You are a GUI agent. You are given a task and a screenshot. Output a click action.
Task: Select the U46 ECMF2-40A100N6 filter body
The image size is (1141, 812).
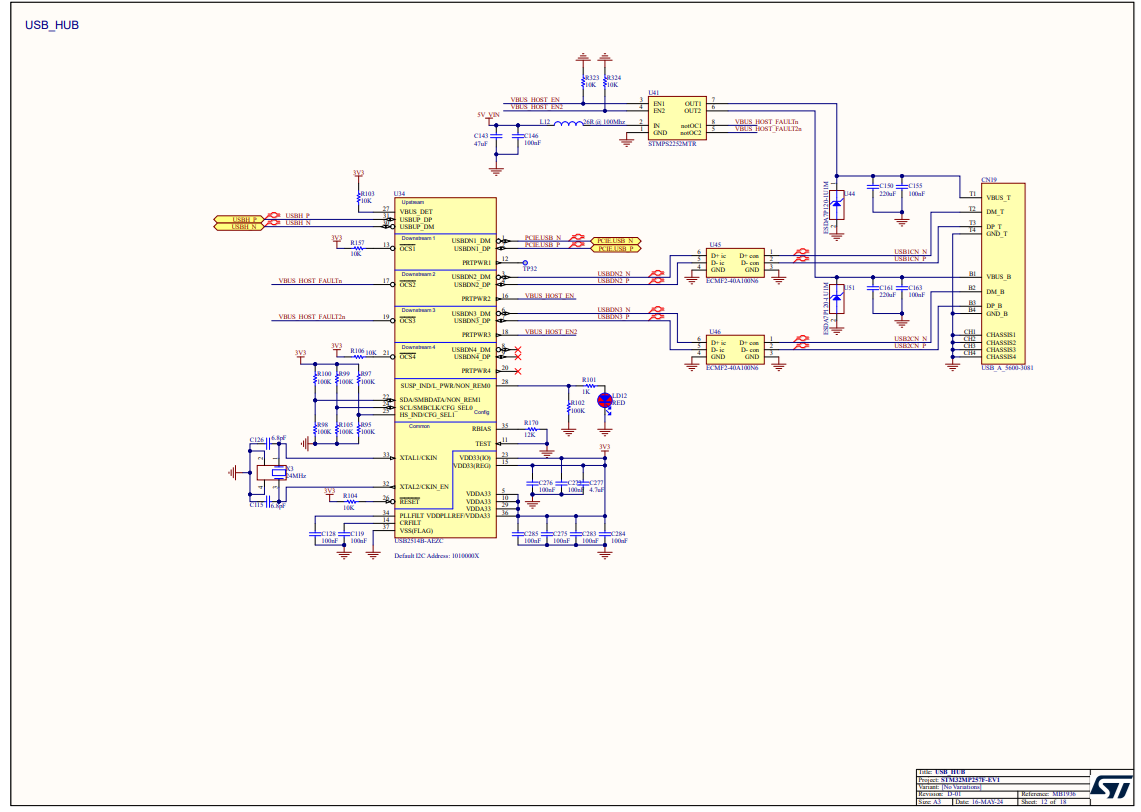735,349
